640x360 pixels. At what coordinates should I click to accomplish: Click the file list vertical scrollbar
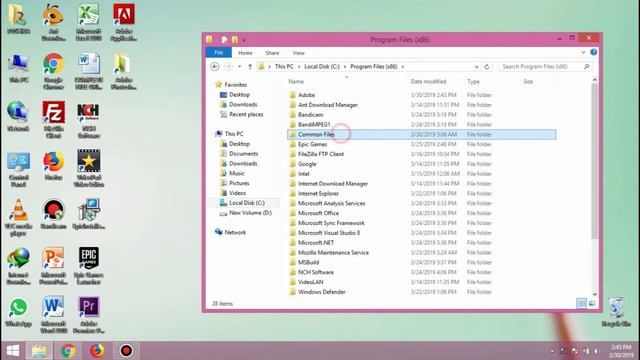594,161
